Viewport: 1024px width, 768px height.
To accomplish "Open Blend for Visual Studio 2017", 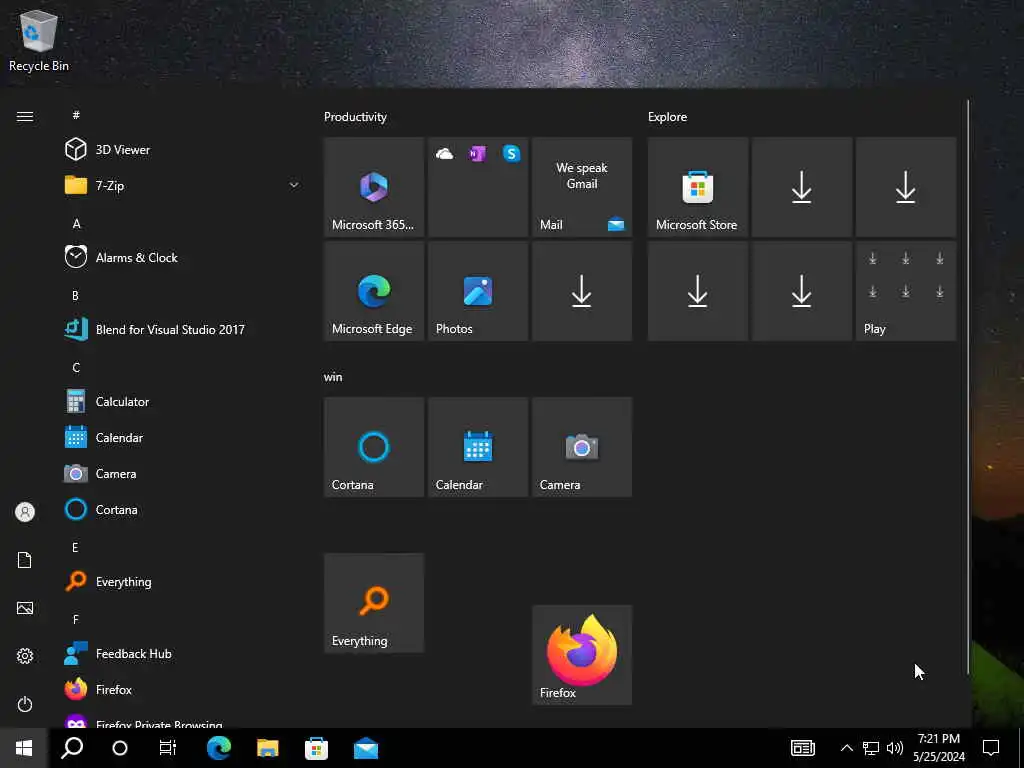I will [x=183, y=329].
